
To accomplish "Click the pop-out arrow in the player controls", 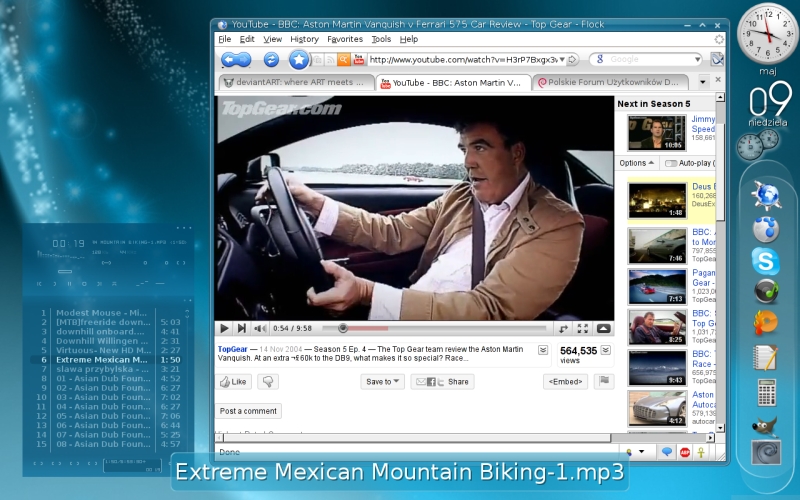I will (563, 328).
